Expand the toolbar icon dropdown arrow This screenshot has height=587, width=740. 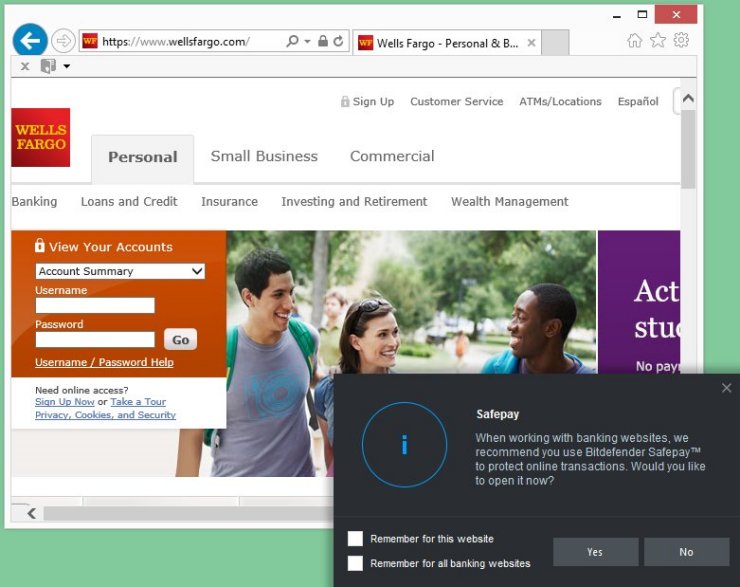click(67, 66)
